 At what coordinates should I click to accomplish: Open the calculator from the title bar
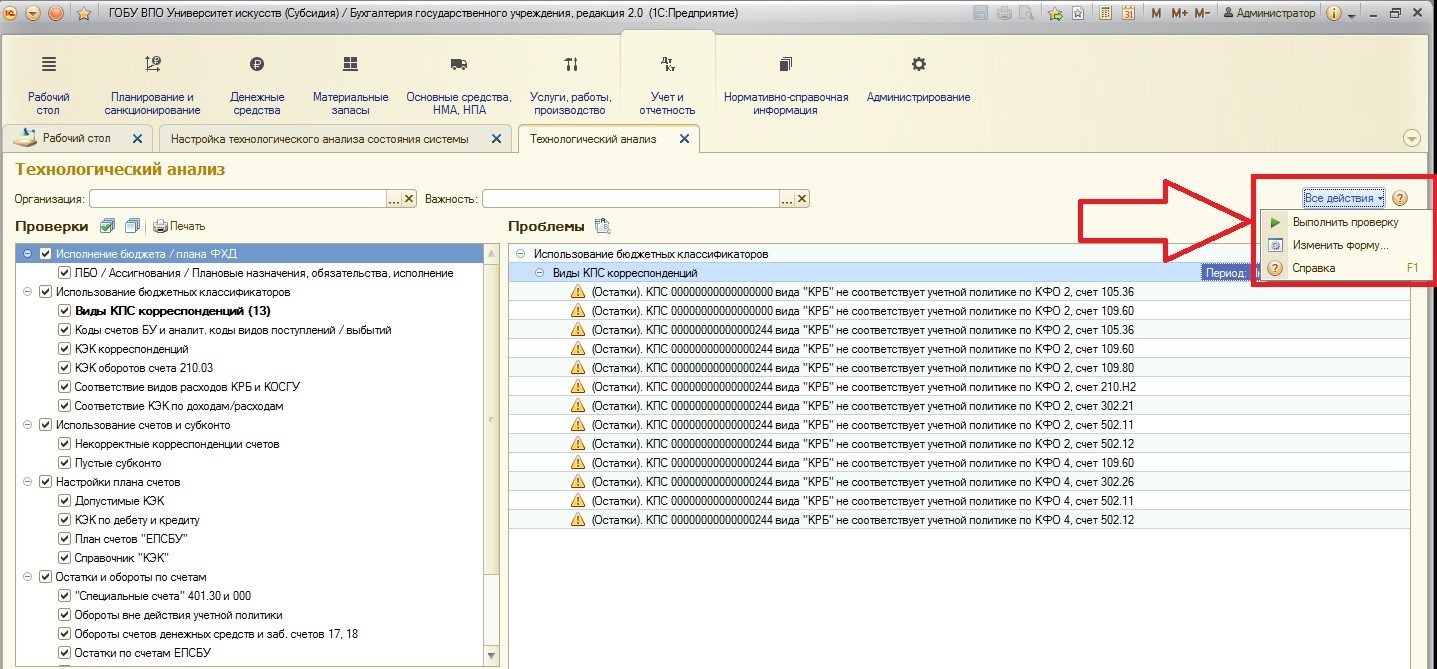1105,13
